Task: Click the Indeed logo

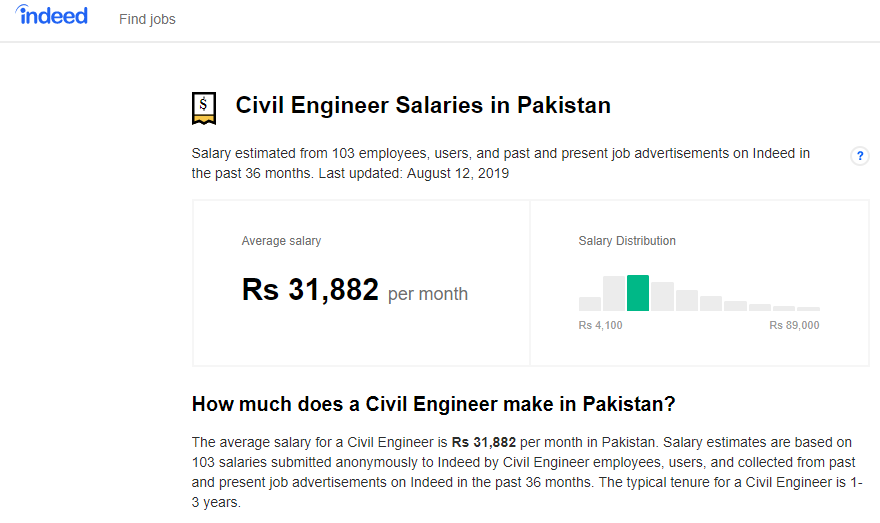Action: pos(52,16)
